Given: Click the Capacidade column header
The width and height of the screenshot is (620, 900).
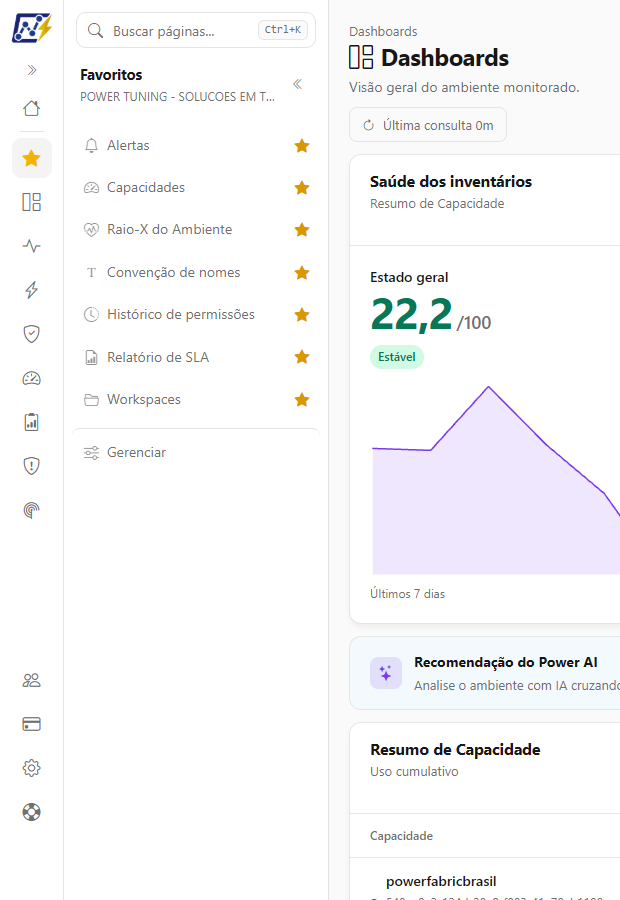Looking at the screenshot, I should pyautogui.click(x=401, y=836).
